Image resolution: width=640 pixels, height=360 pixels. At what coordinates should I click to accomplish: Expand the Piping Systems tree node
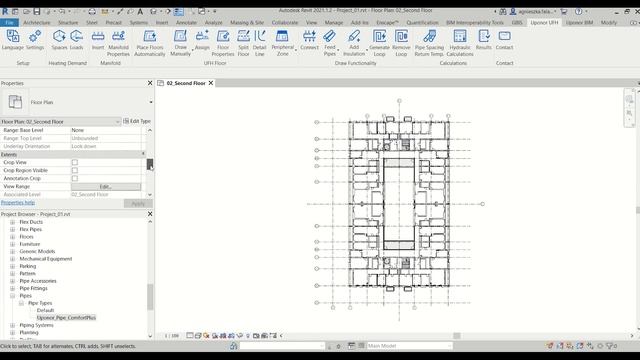click(x=12, y=325)
